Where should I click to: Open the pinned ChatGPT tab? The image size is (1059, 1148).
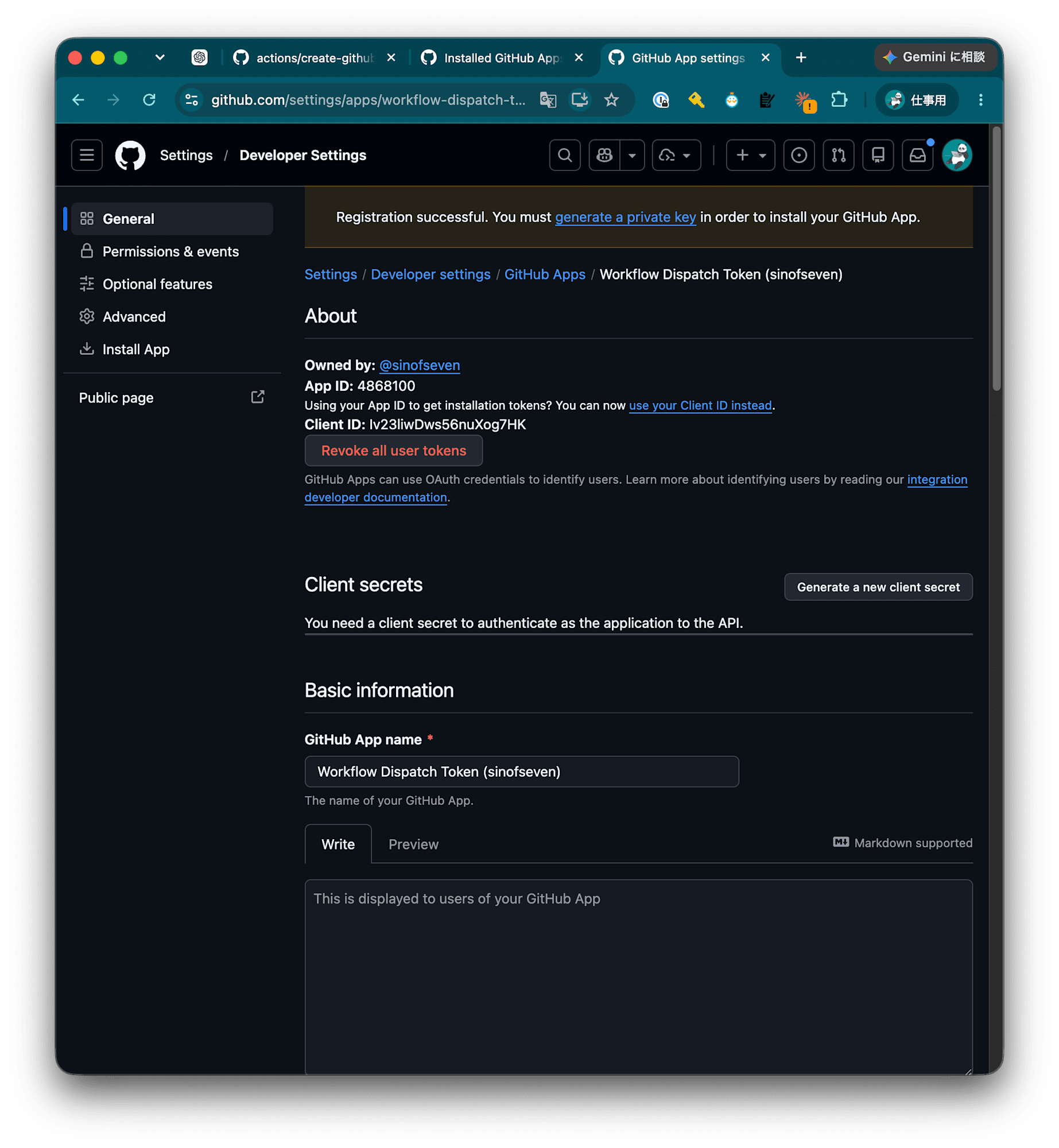(199, 57)
